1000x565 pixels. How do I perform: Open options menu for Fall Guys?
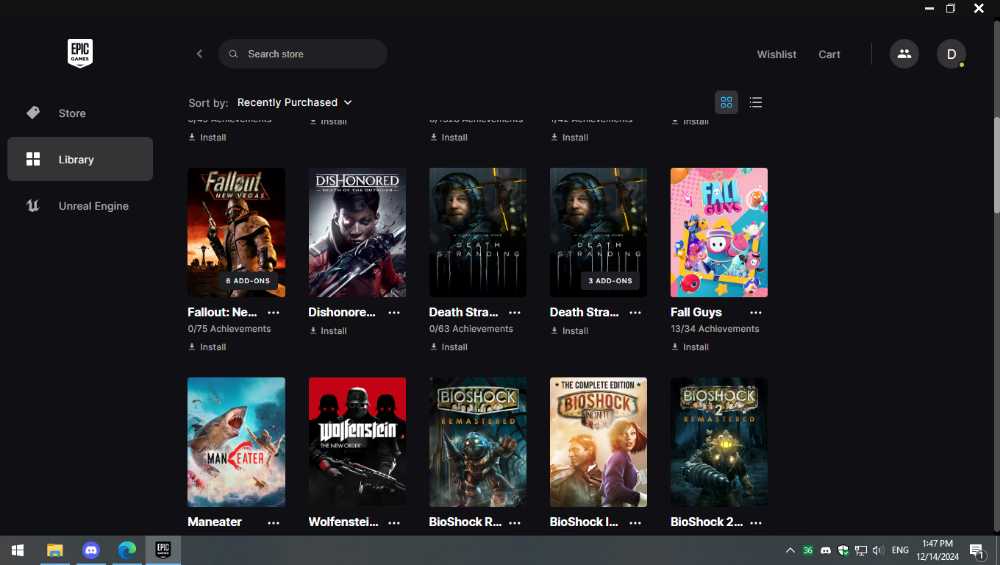coord(756,312)
